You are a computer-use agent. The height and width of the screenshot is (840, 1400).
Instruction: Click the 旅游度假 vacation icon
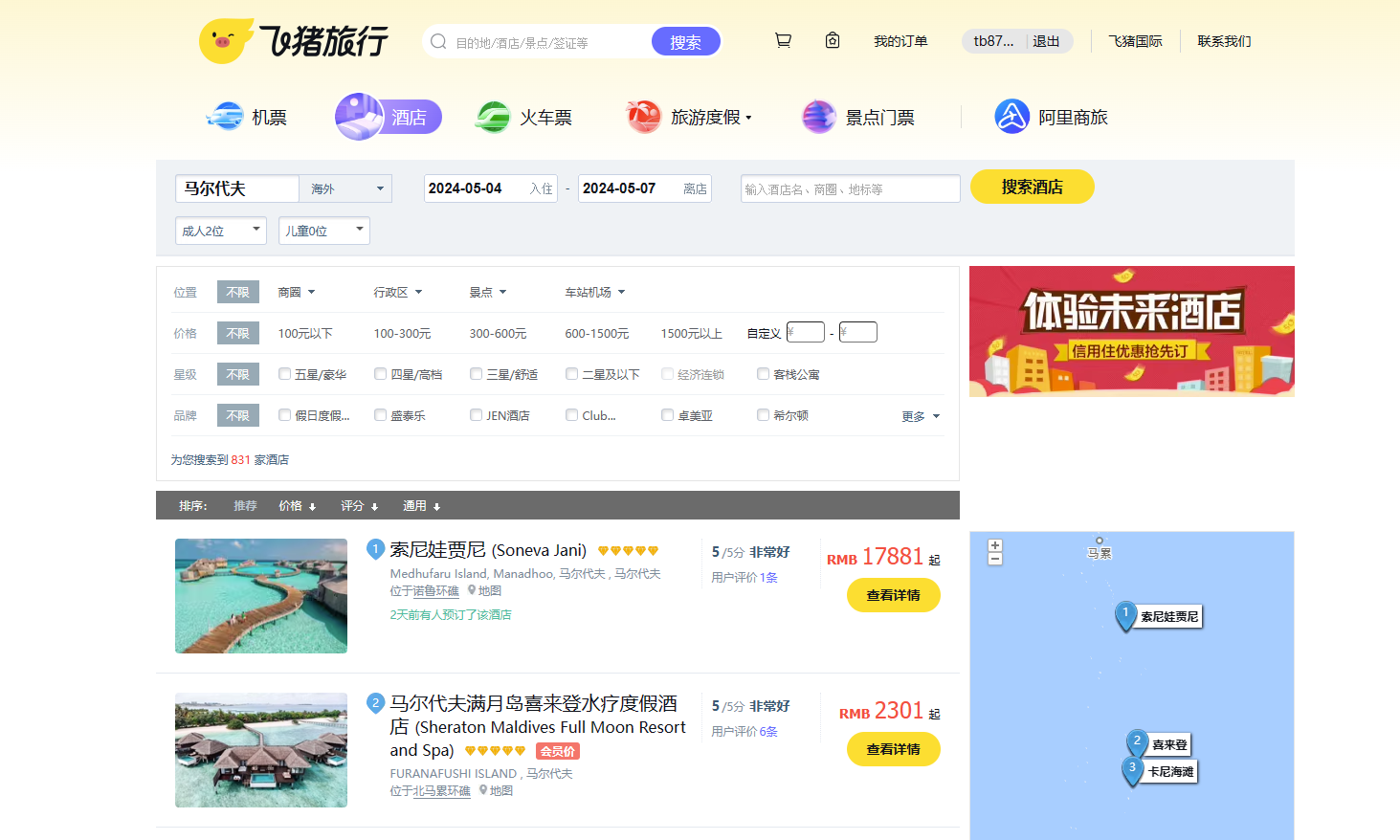644,117
